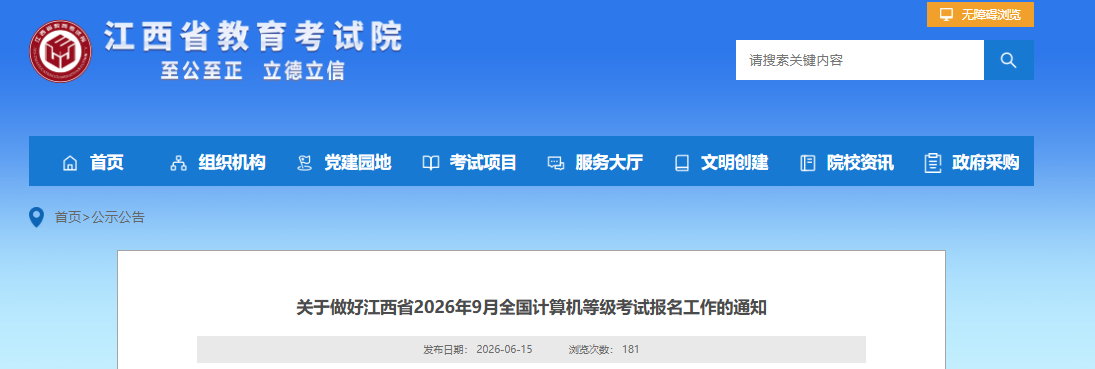Click the monitor icon in 无障碍浏览 button

[946, 14]
